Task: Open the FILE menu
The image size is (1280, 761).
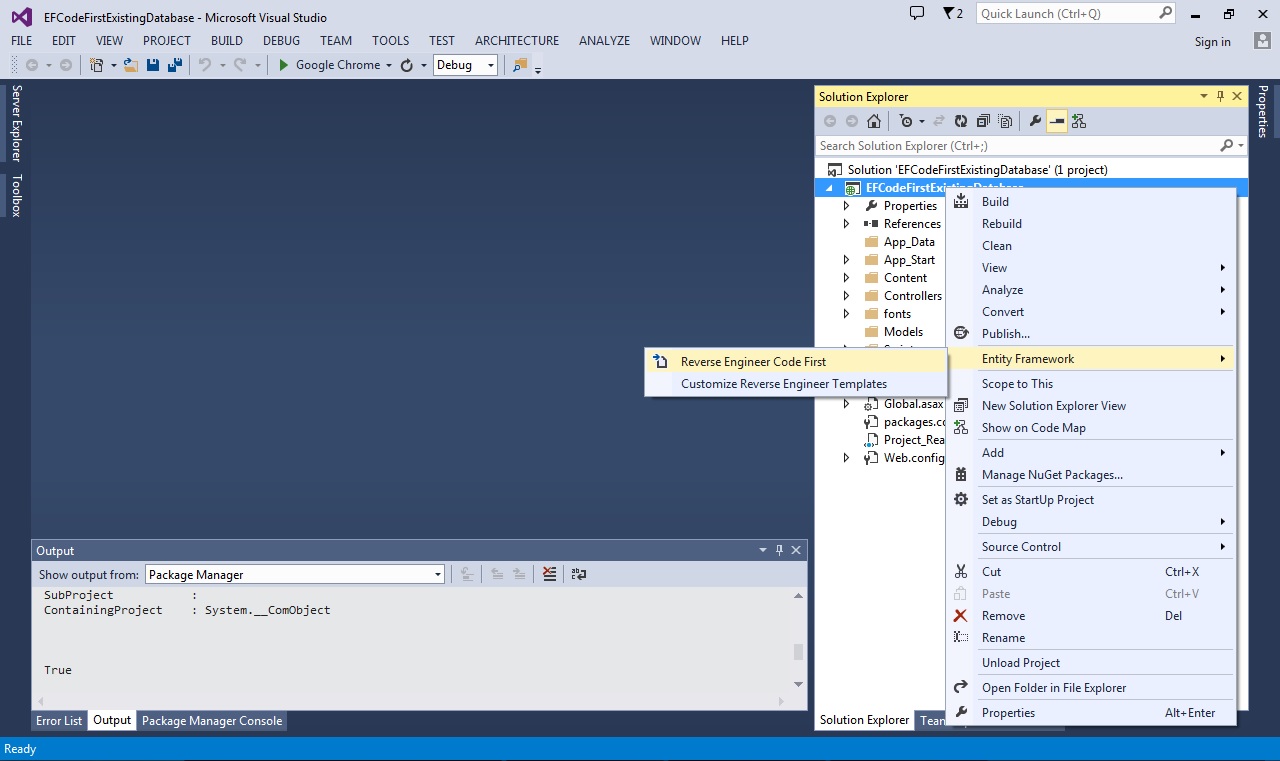Action: [x=21, y=41]
